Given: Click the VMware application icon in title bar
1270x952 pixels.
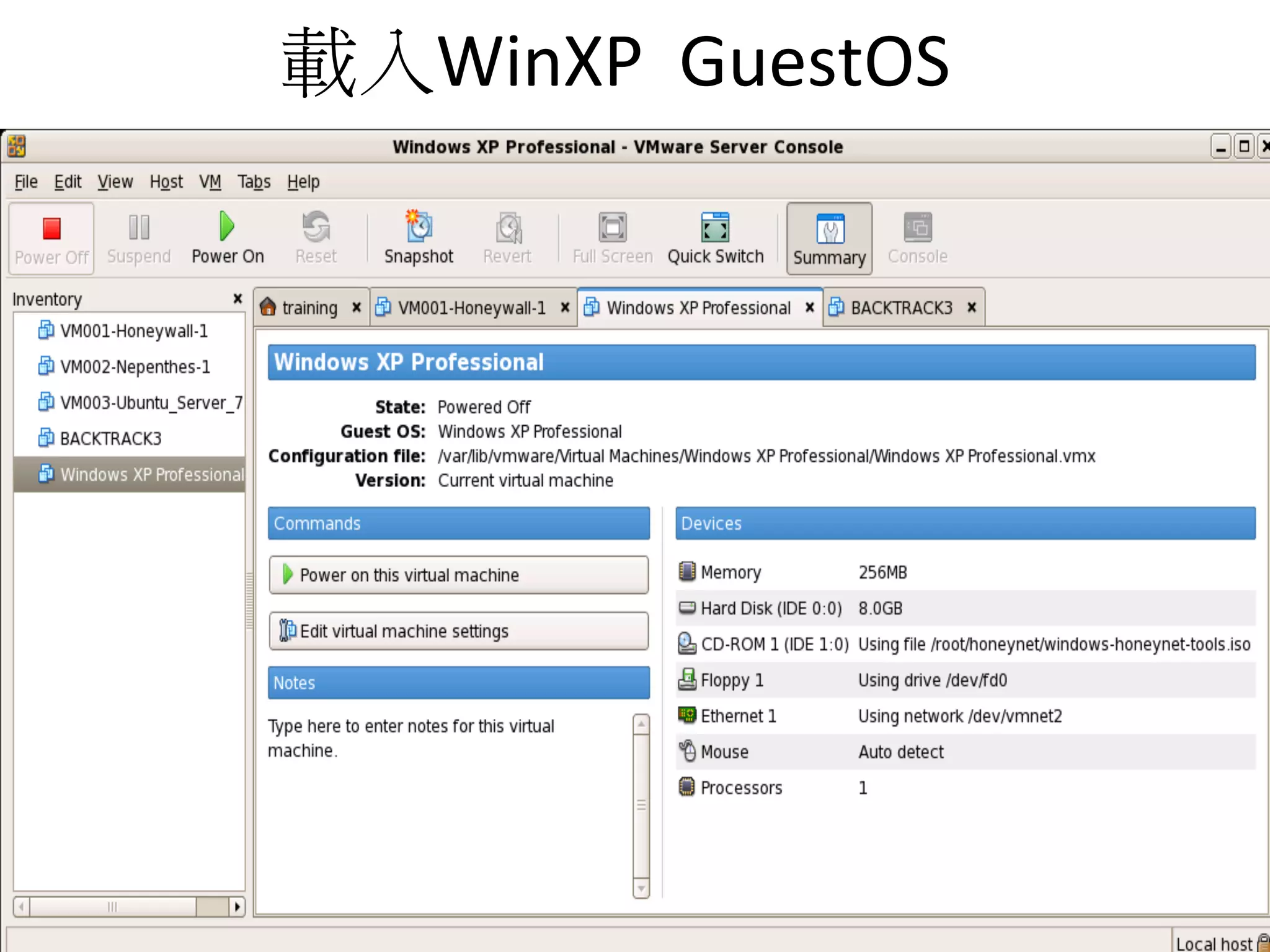Looking at the screenshot, I should point(17,146).
